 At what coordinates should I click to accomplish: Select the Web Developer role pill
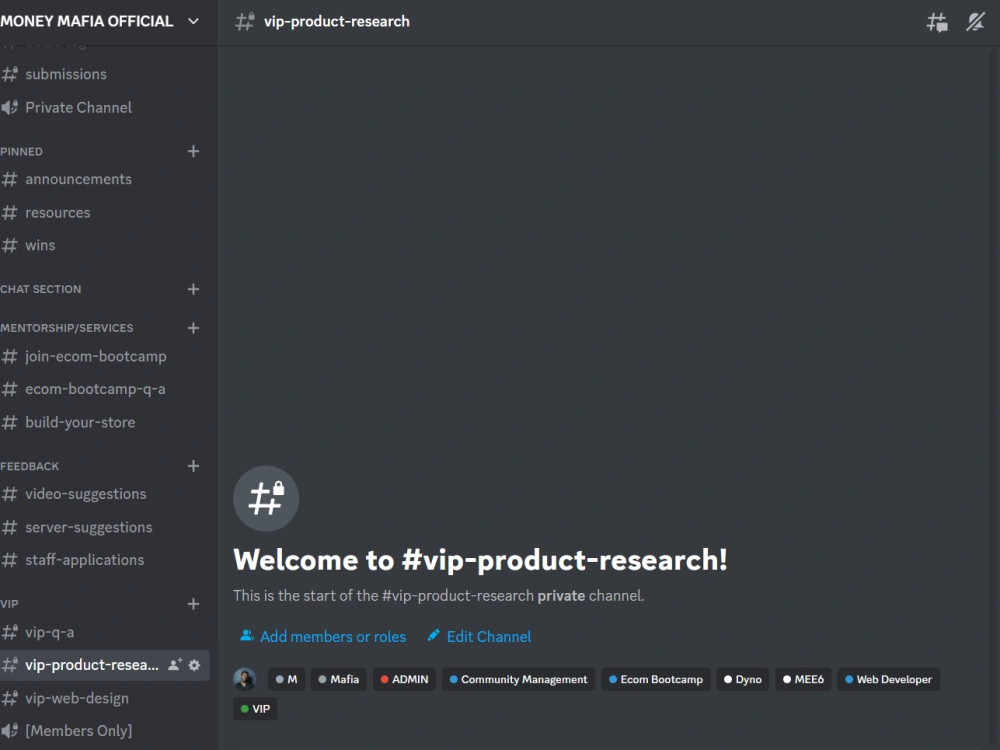tap(888, 679)
